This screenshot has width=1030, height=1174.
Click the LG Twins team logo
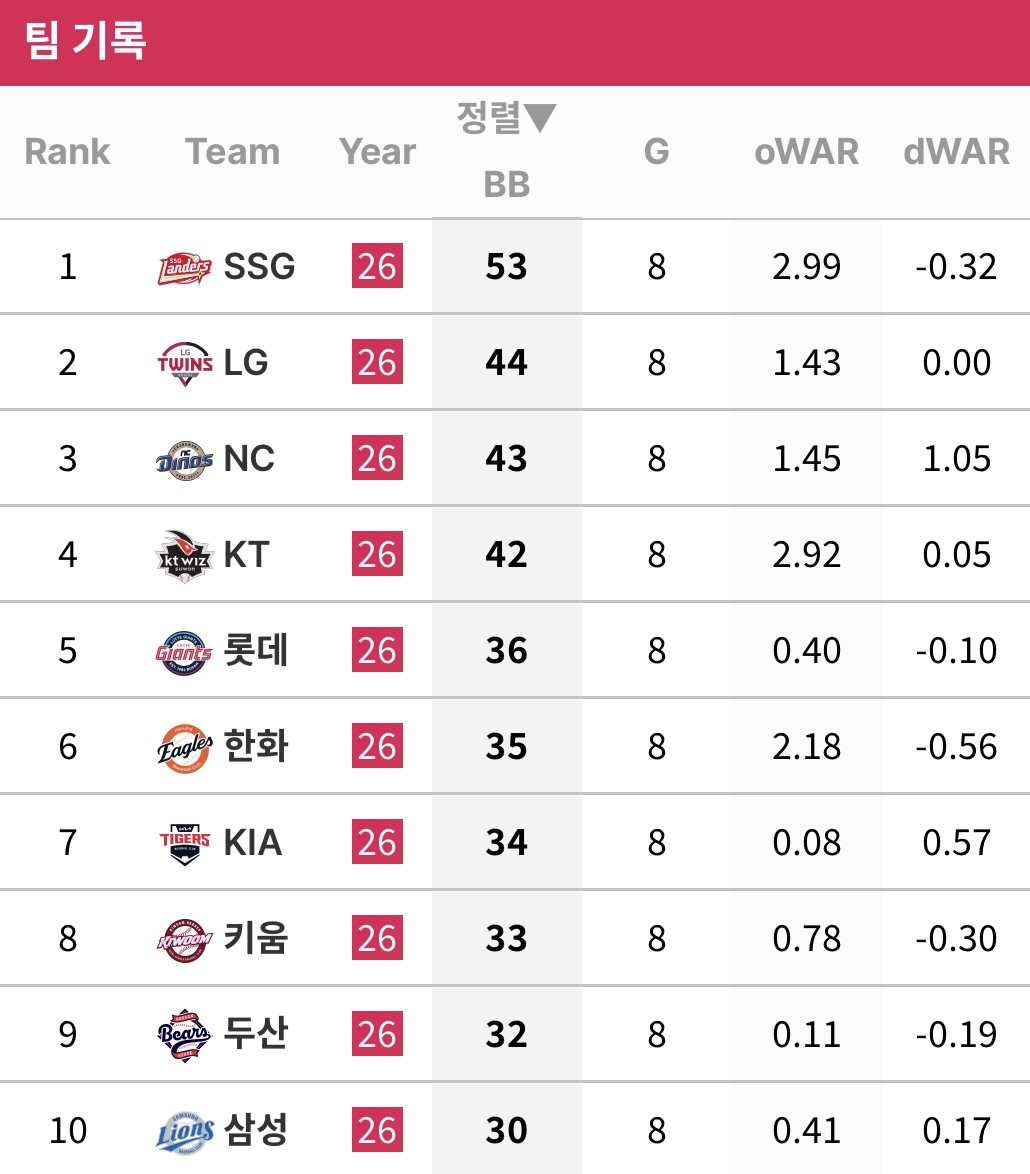click(185, 363)
